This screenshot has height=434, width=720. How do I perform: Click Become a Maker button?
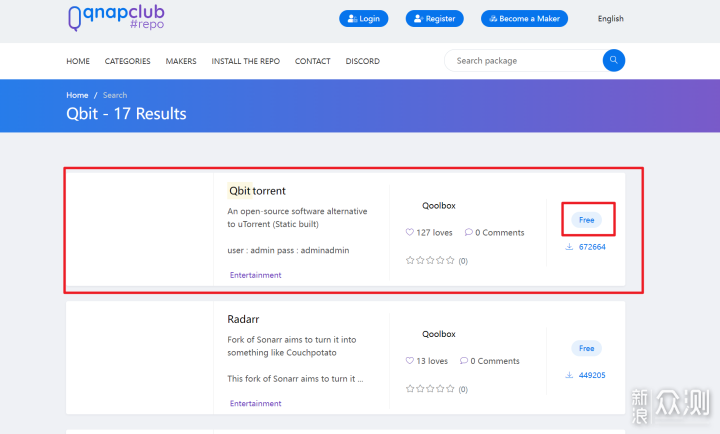[x=524, y=18]
